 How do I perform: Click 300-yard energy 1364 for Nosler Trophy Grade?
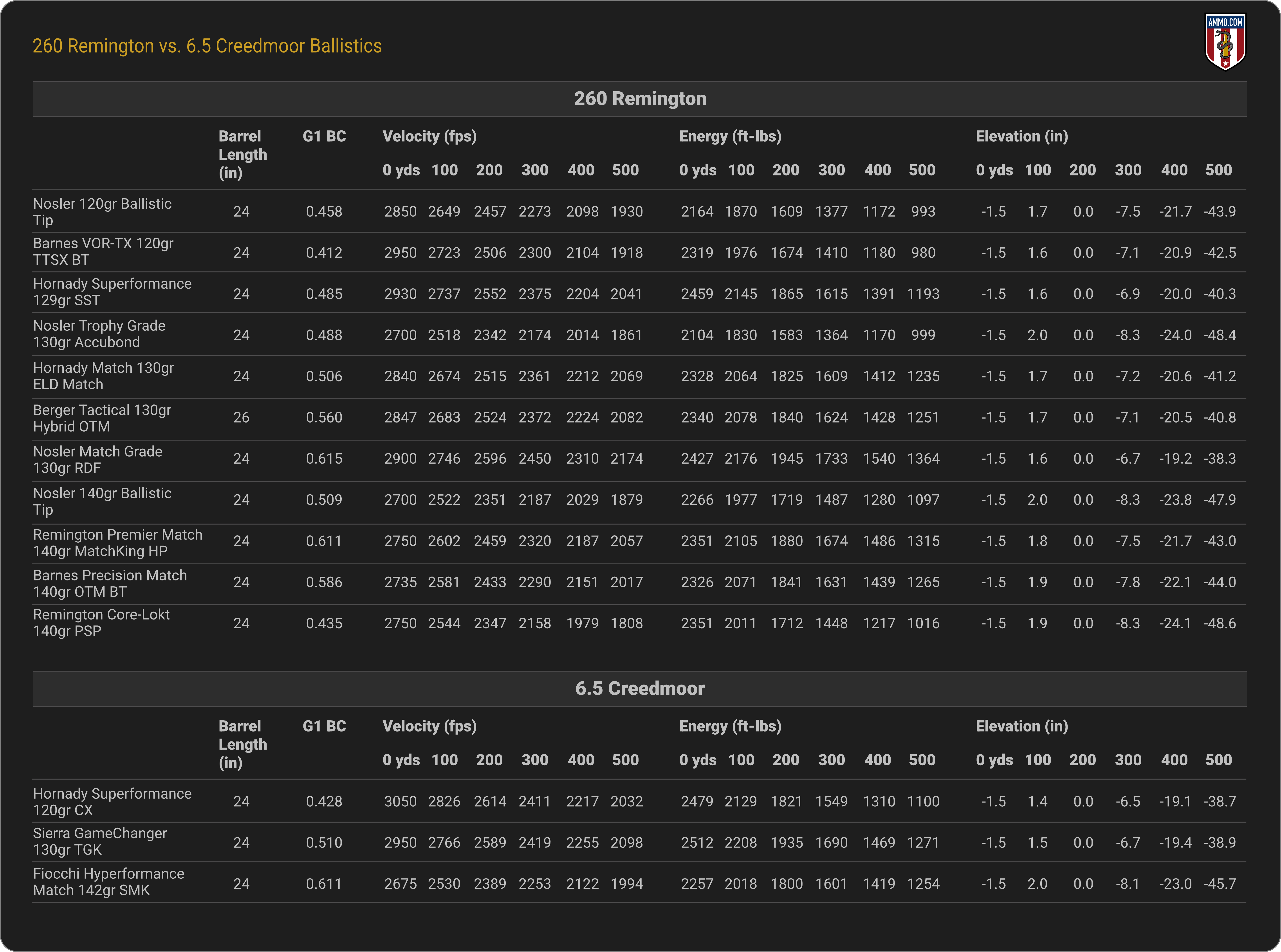[832, 335]
